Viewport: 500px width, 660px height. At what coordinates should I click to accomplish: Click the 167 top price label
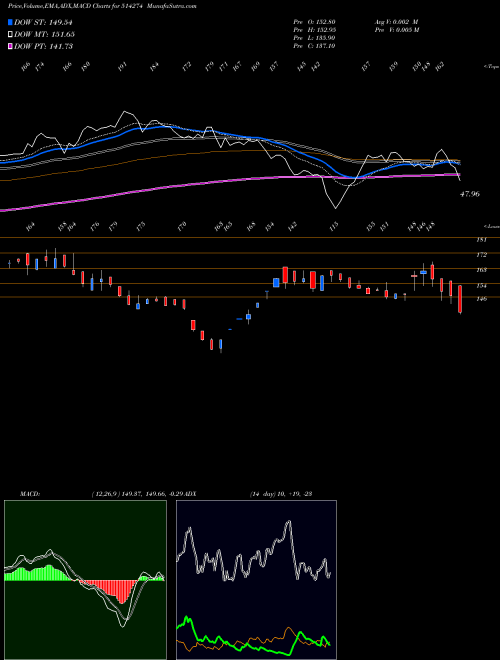click(237, 66)
